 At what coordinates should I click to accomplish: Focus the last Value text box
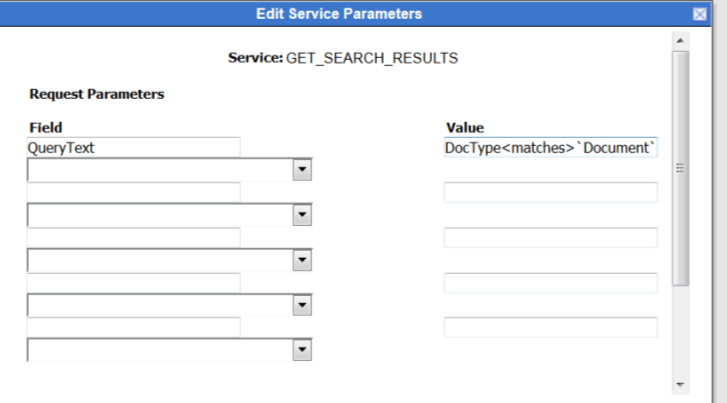click(550, 327)
